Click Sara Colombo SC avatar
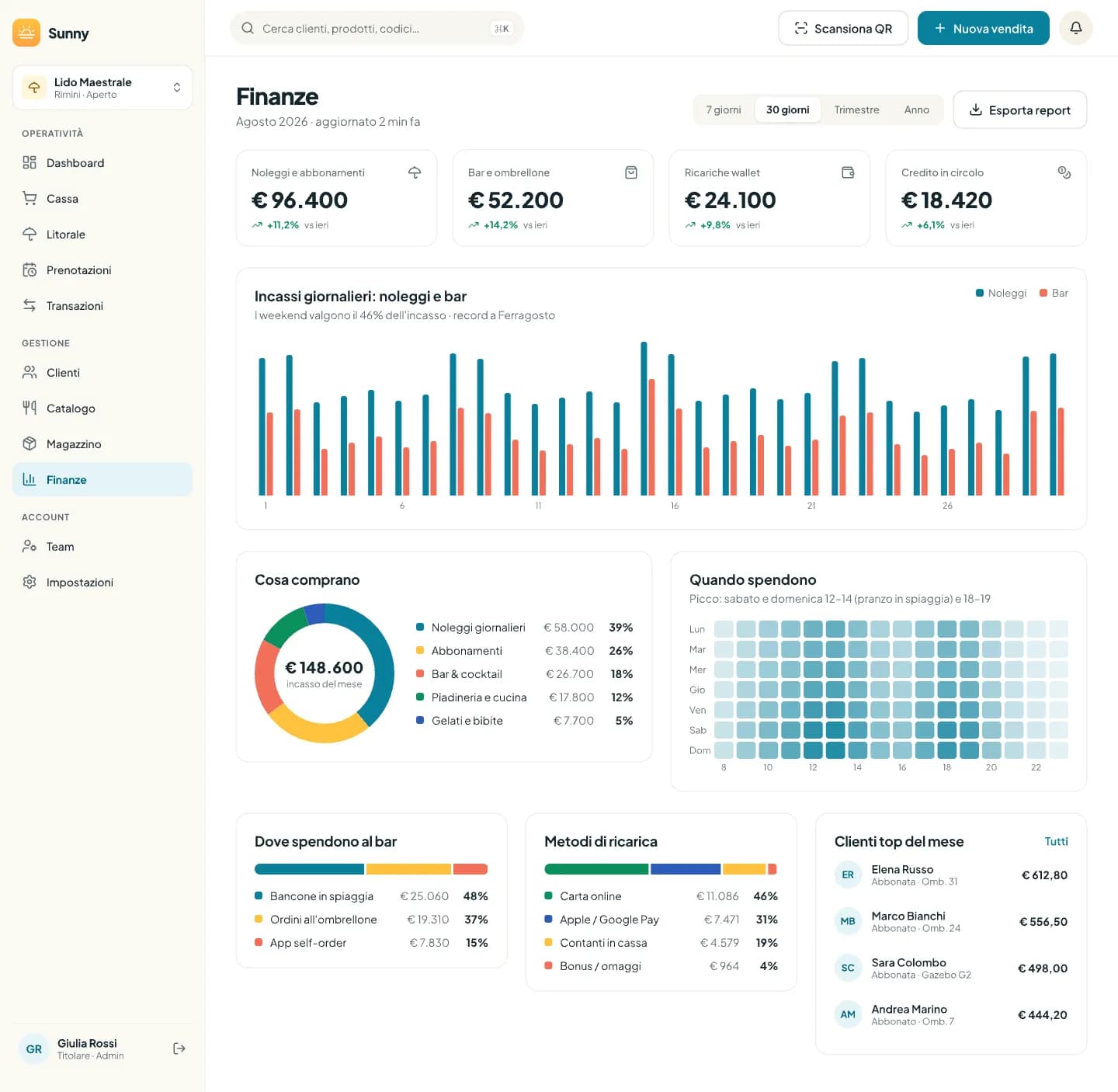This screenshot has width=1118, height=1092. point(848,968)
